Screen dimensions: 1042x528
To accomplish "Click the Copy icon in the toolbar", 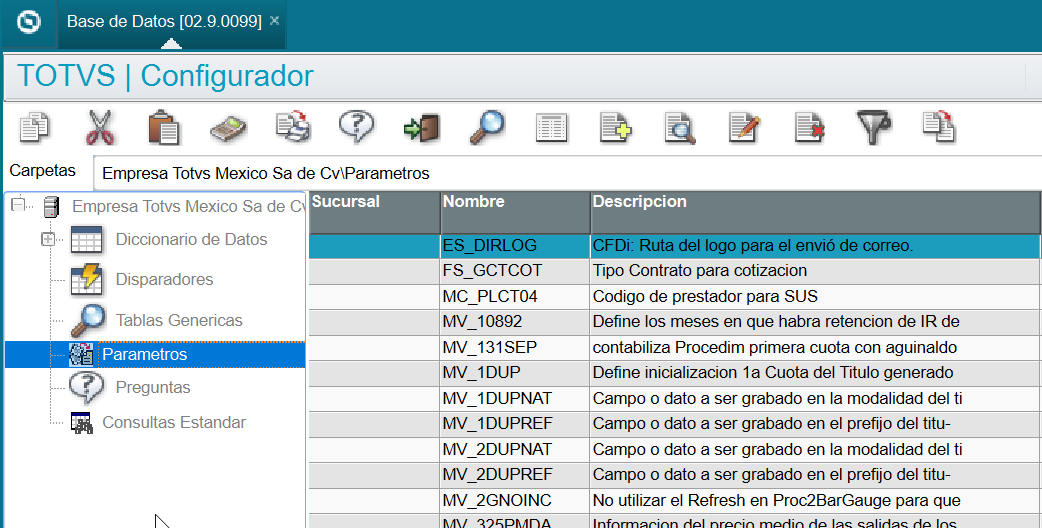I will pos(34,127).
